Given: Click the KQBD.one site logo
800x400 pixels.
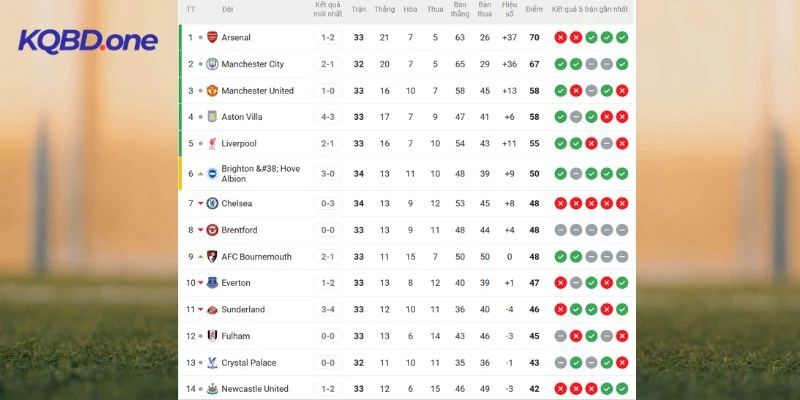Looking at the screenshot, I should pos(88,41).
